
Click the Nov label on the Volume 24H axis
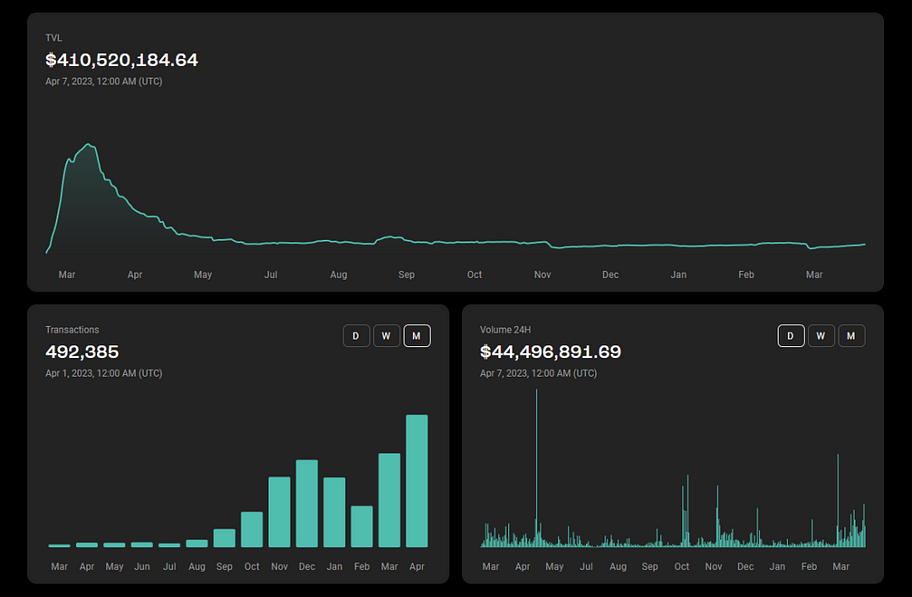(x=714, y=567)
